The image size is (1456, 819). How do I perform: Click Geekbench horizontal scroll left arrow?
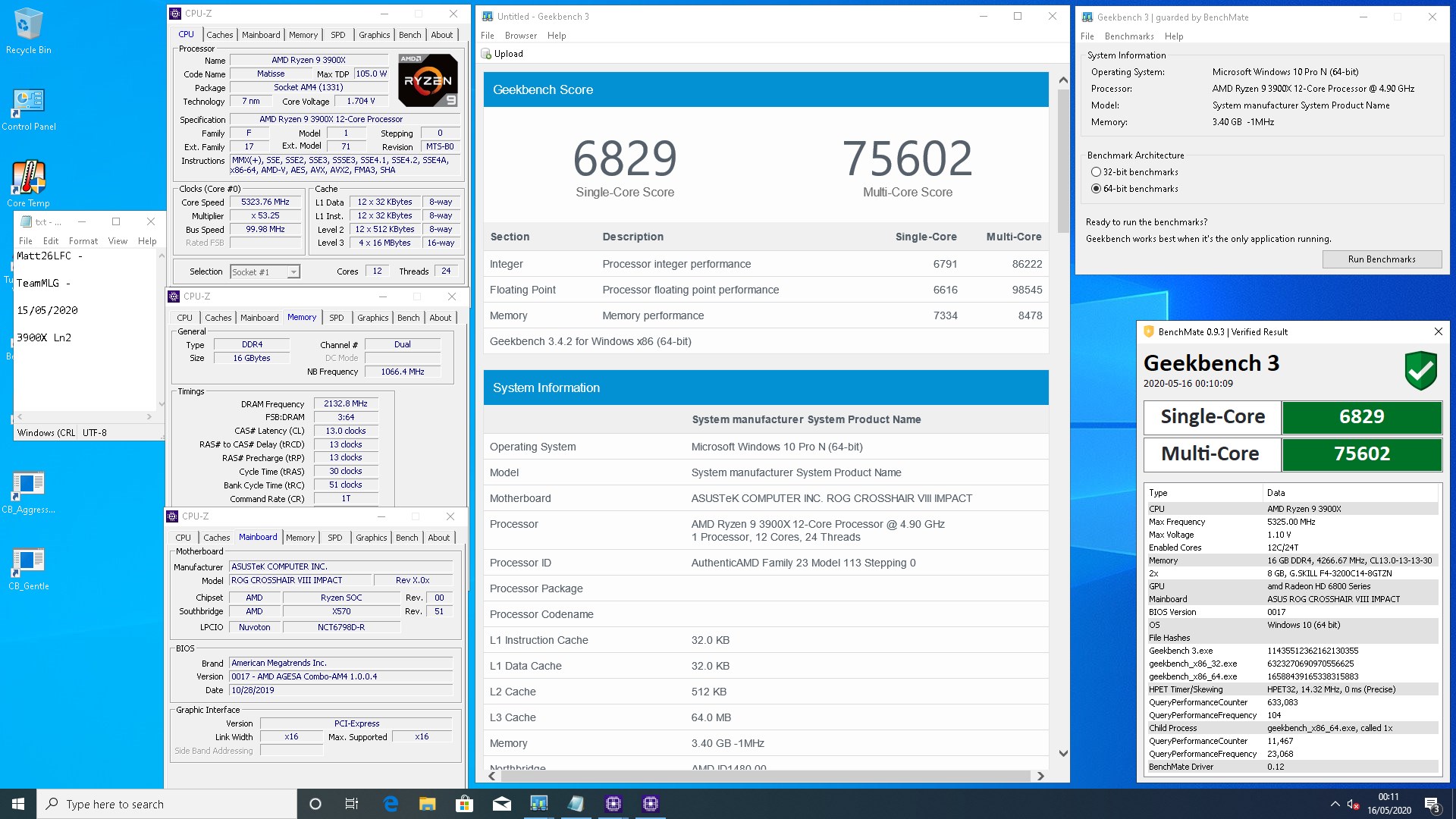(x=492, y=776)
